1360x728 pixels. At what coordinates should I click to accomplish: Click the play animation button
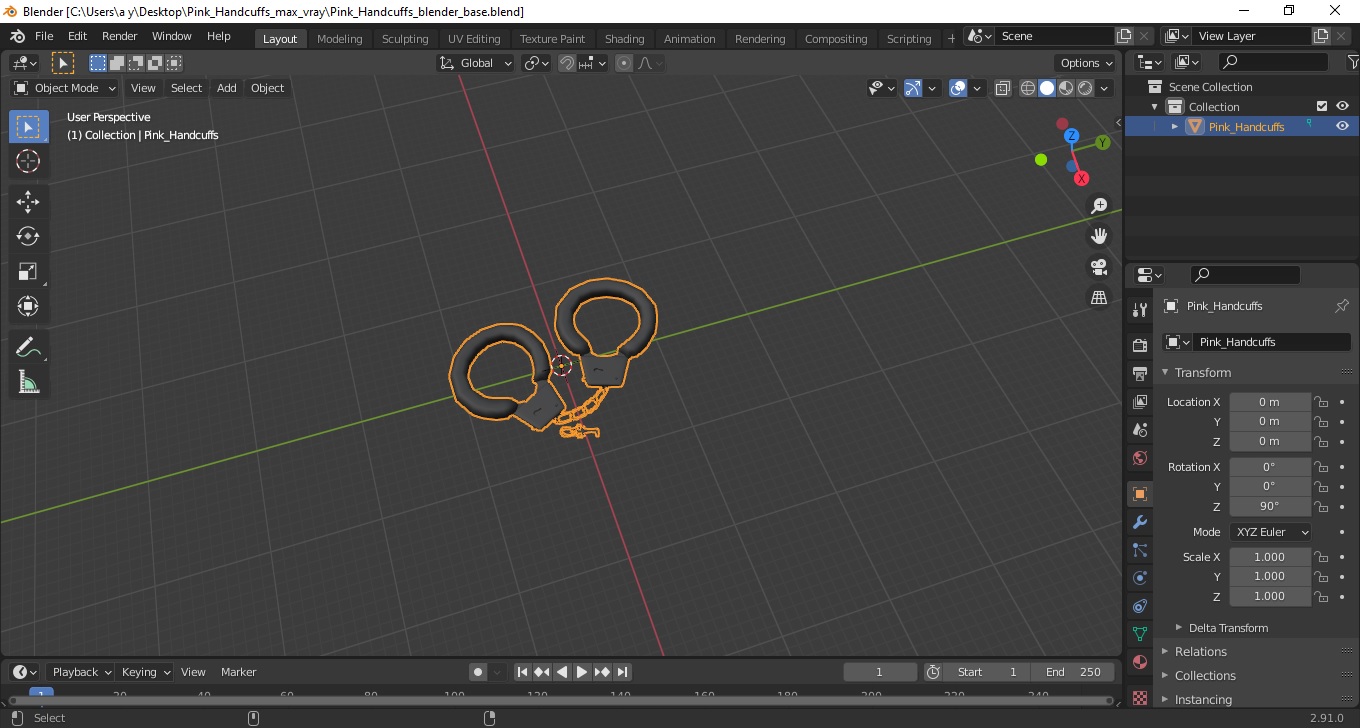point(582,672)
